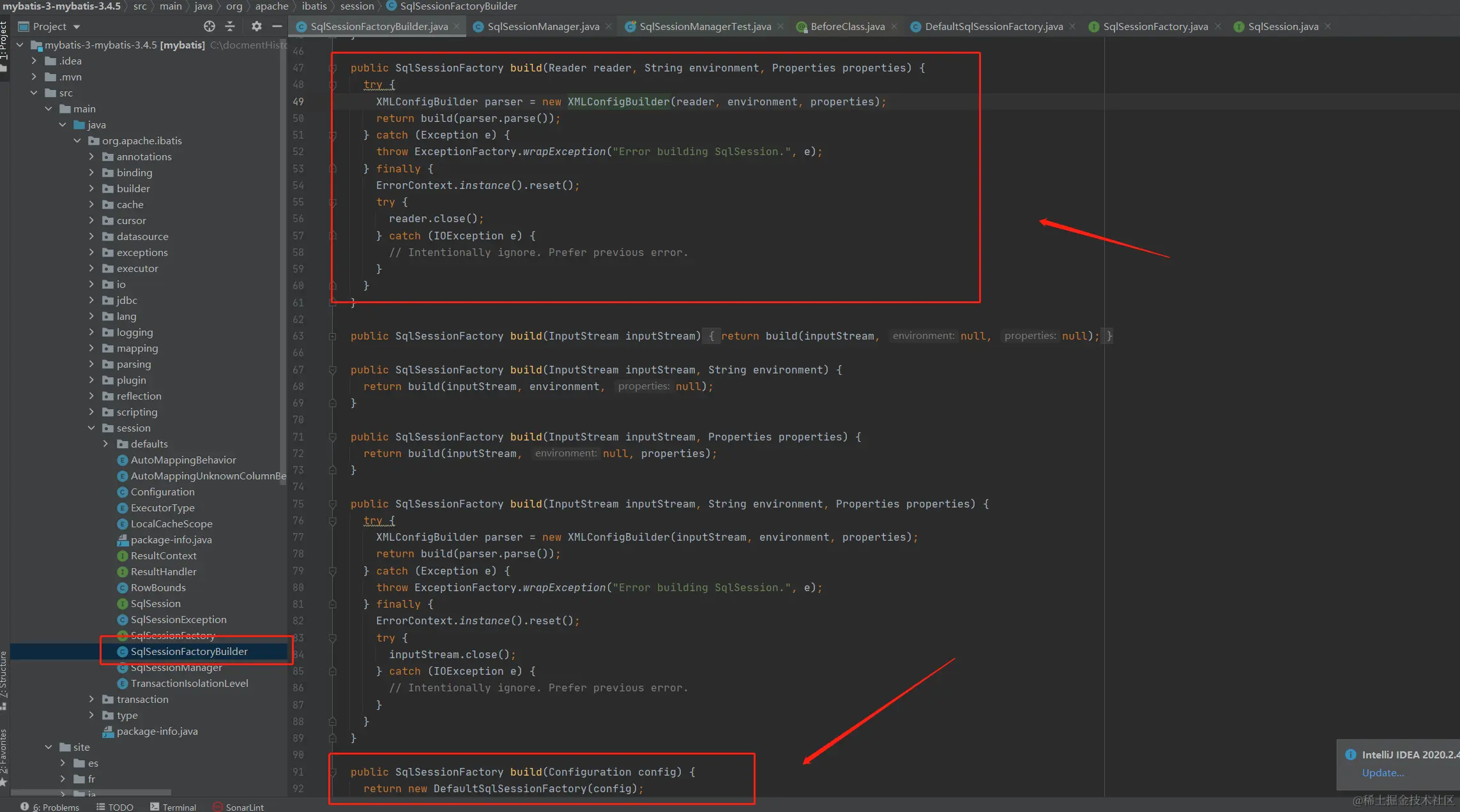1460x812 pixels.
Task: Collapse the session package folder
Action: pos(91,428)
